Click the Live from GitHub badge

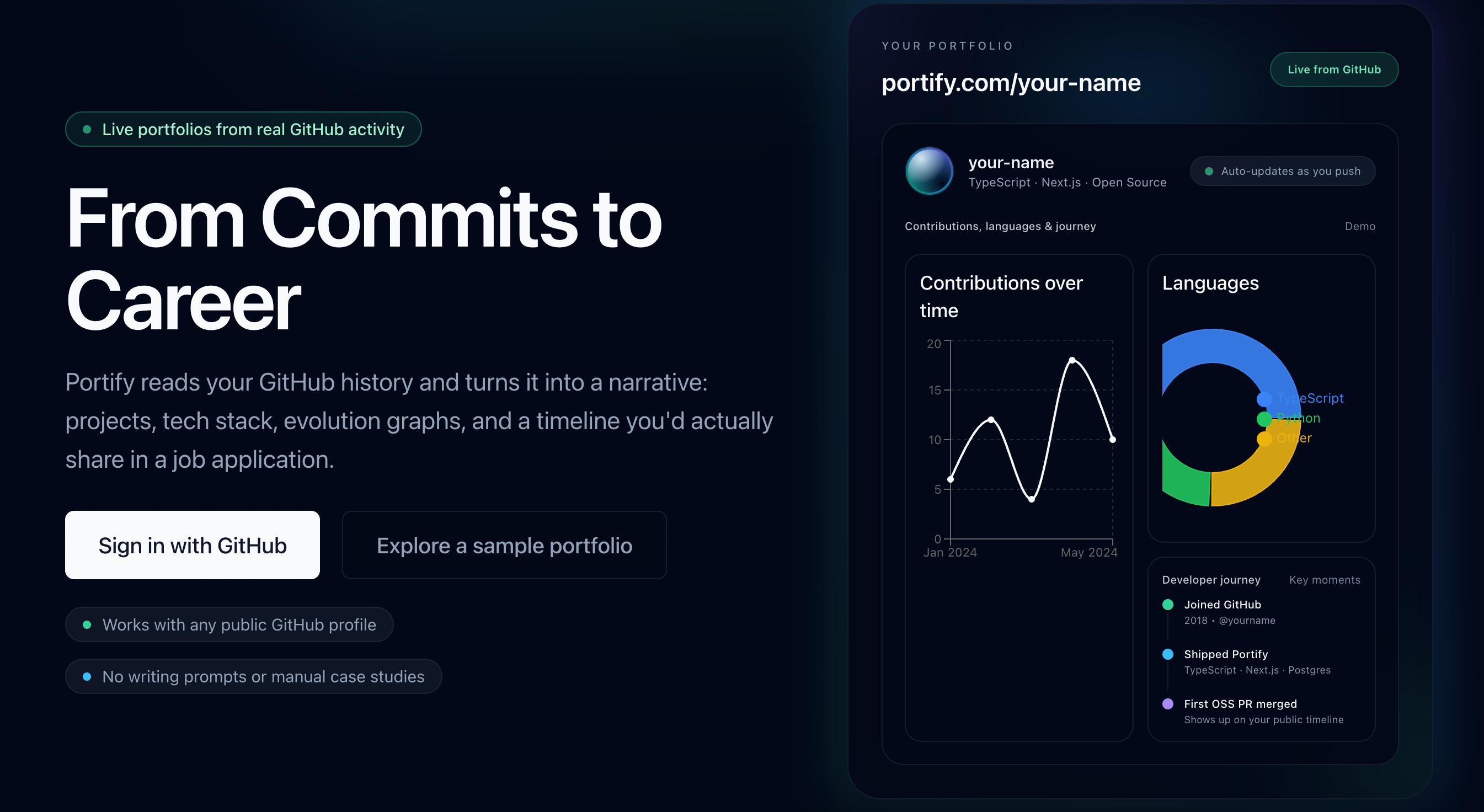pos(1333,70)
